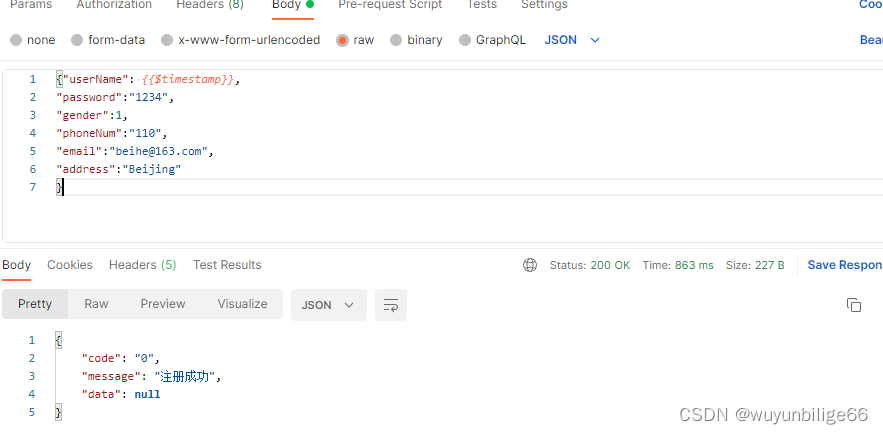This screenshot has width=883, height=434.
Task: Switch to the Preview response view
Action: [x=163, y=304]
